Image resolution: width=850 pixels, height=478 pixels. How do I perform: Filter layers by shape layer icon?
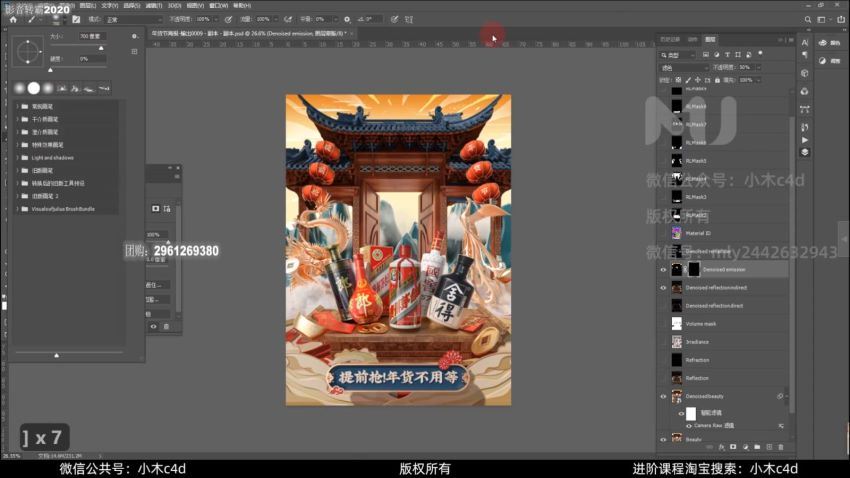pos(738,55)
